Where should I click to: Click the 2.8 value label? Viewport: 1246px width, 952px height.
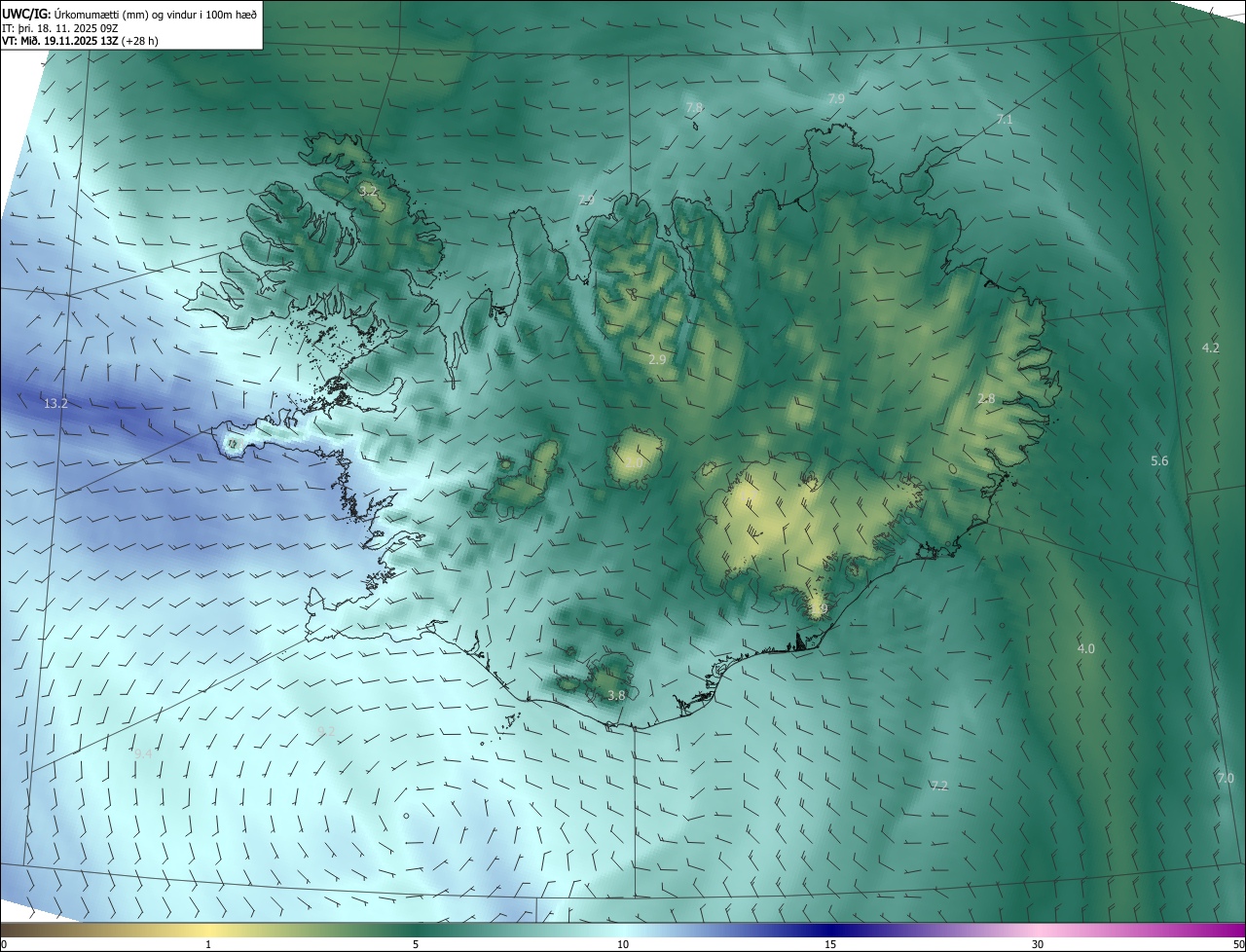coord(986,398)
